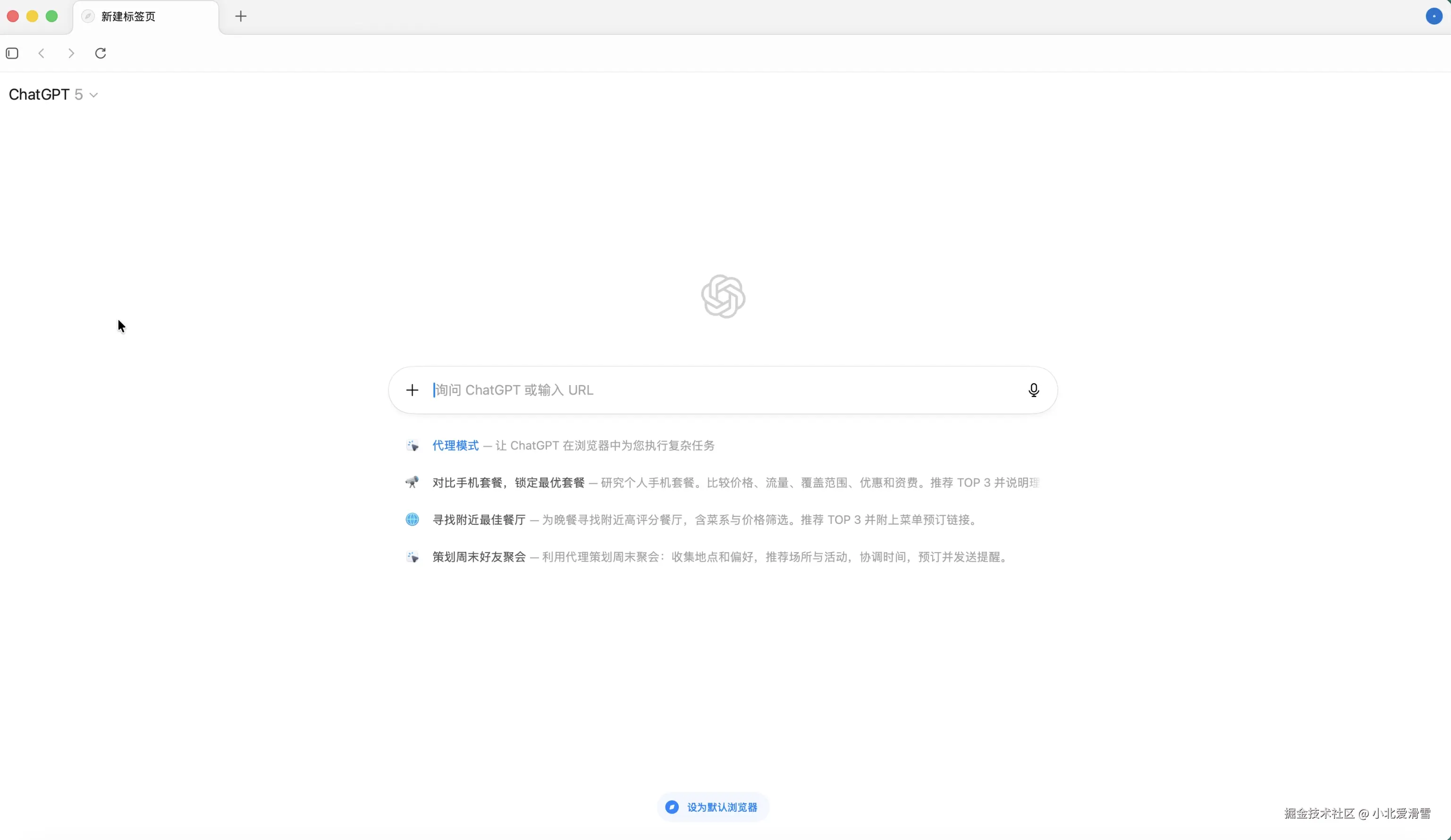The width and height of the screenshot is (1451, 840).
Task: Reload the current page
Action: (101, 53)
